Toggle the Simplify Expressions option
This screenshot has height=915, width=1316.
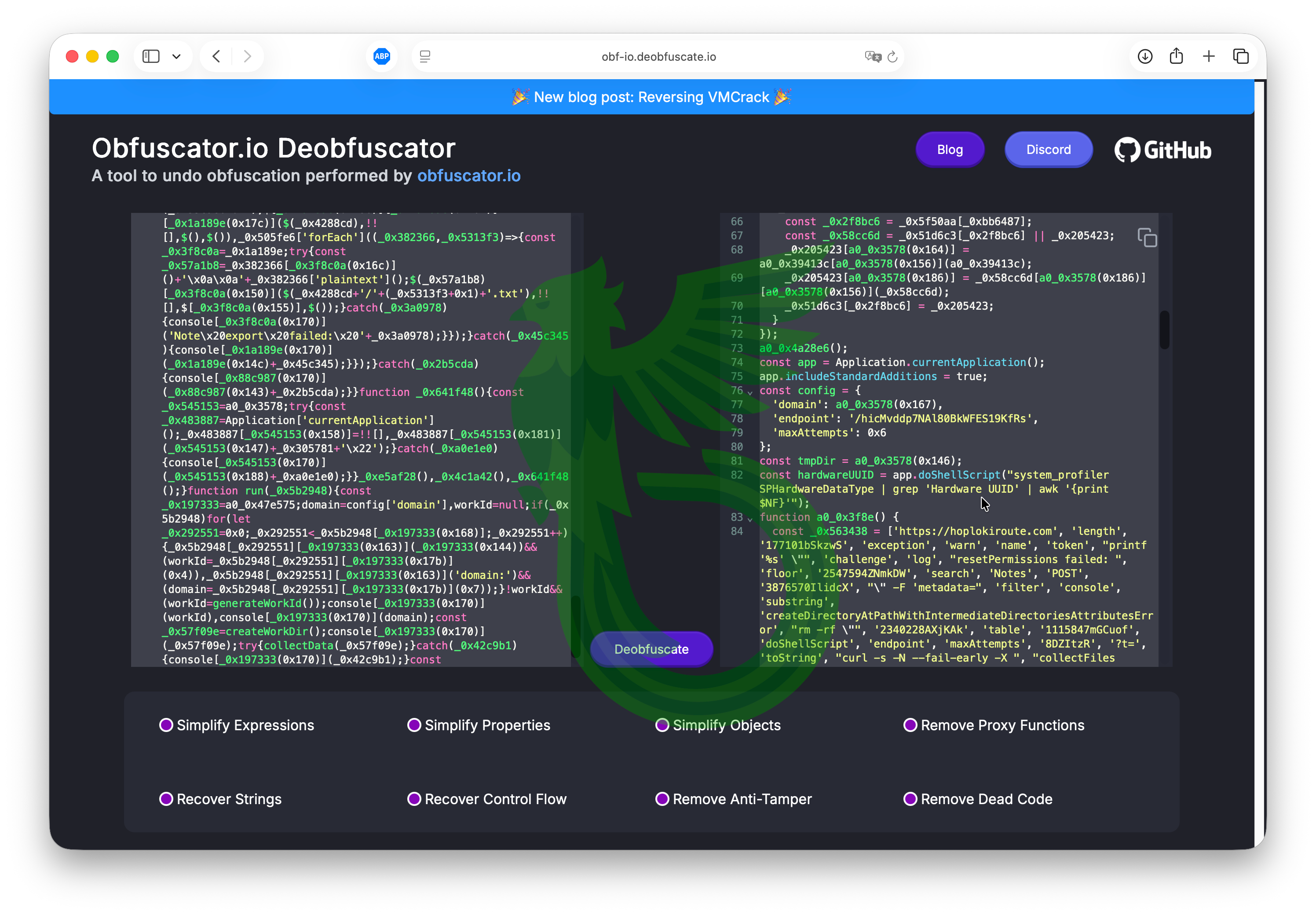pos(166,725)
